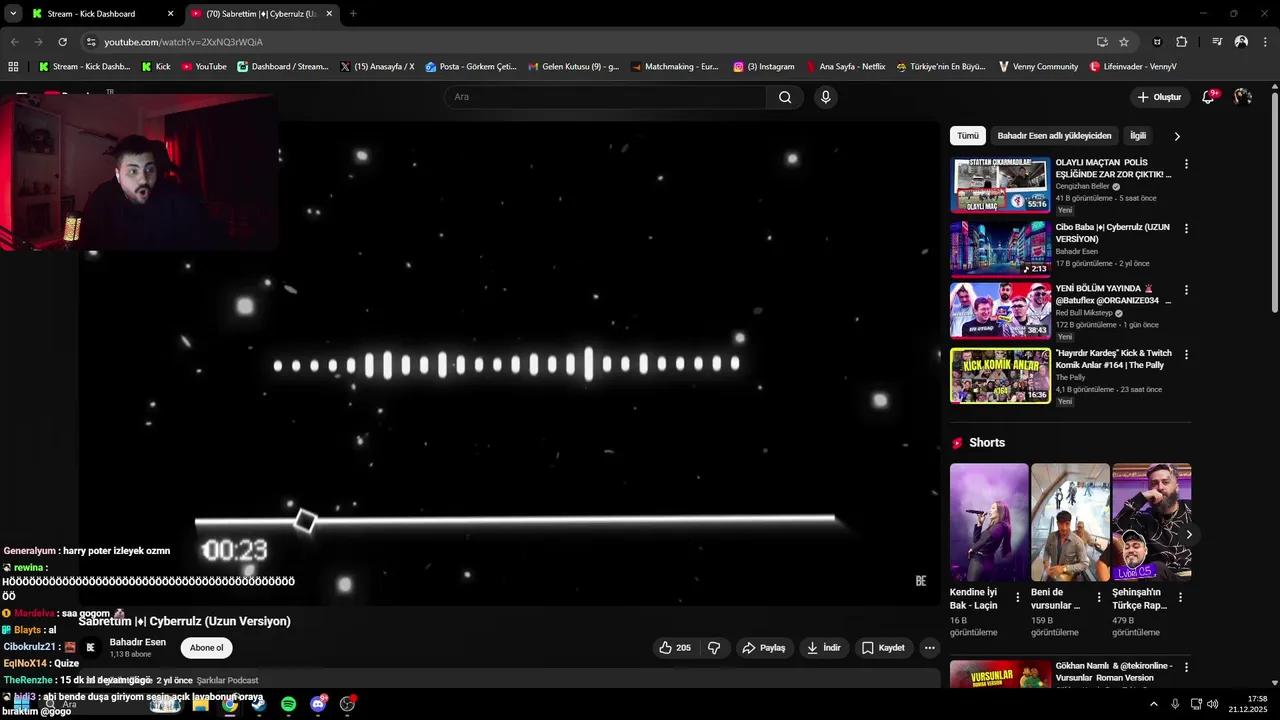This screenshot has height=720, width=1280.
Task: Open options for YENİ BÖLÜM YAYINDA video
Action: point(1186,290)
